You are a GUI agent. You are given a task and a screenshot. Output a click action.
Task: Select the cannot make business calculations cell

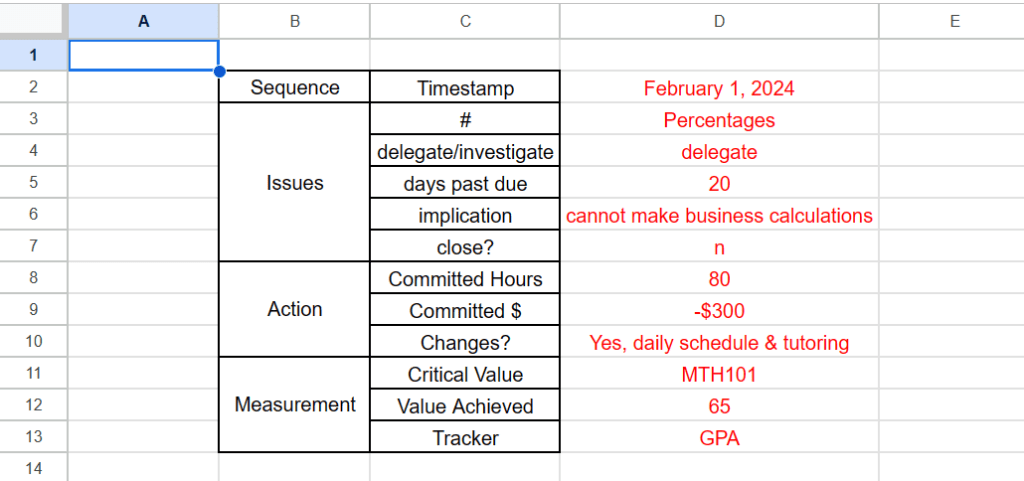(x=719, y=216)
